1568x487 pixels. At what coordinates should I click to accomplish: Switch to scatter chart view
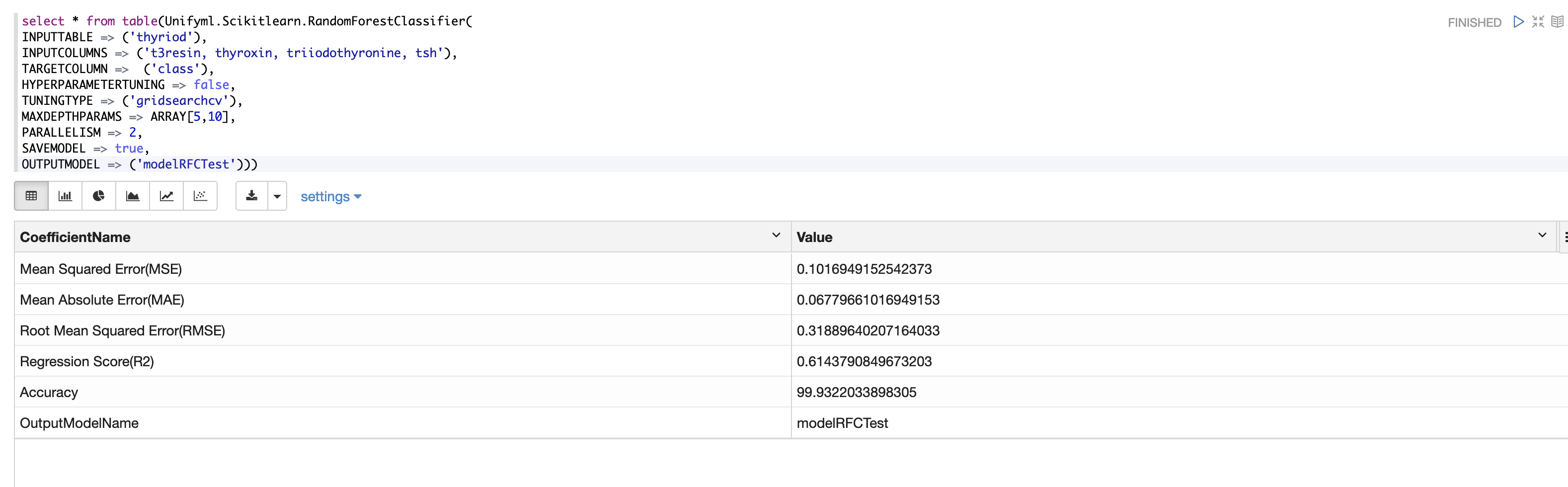(x=200, y=196)
